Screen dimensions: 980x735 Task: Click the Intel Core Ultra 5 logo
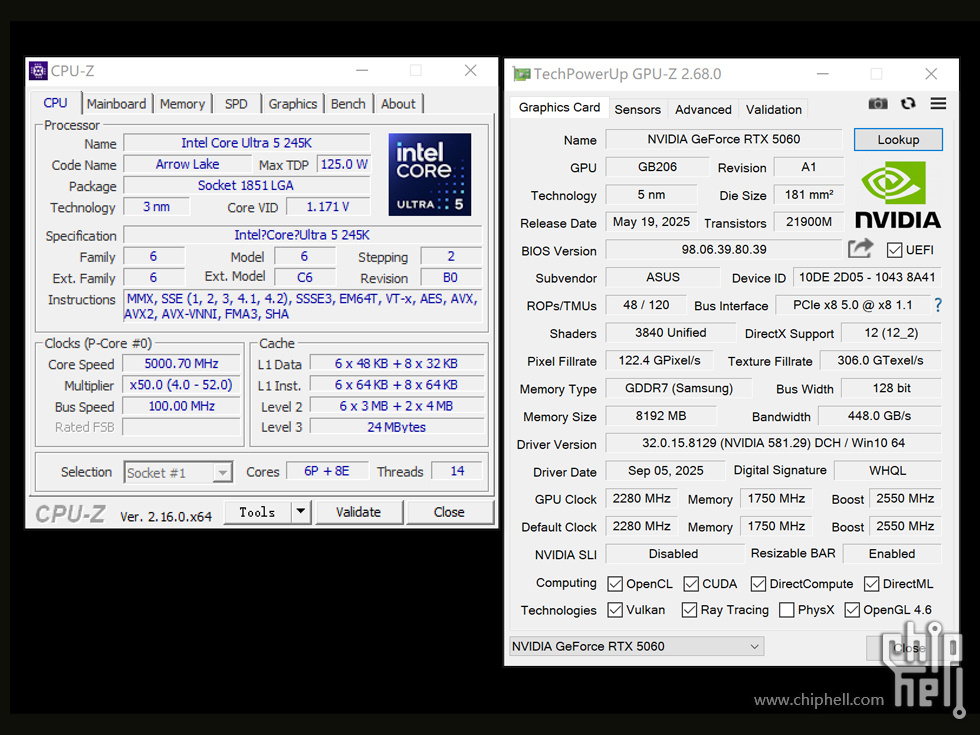point(429,174)
